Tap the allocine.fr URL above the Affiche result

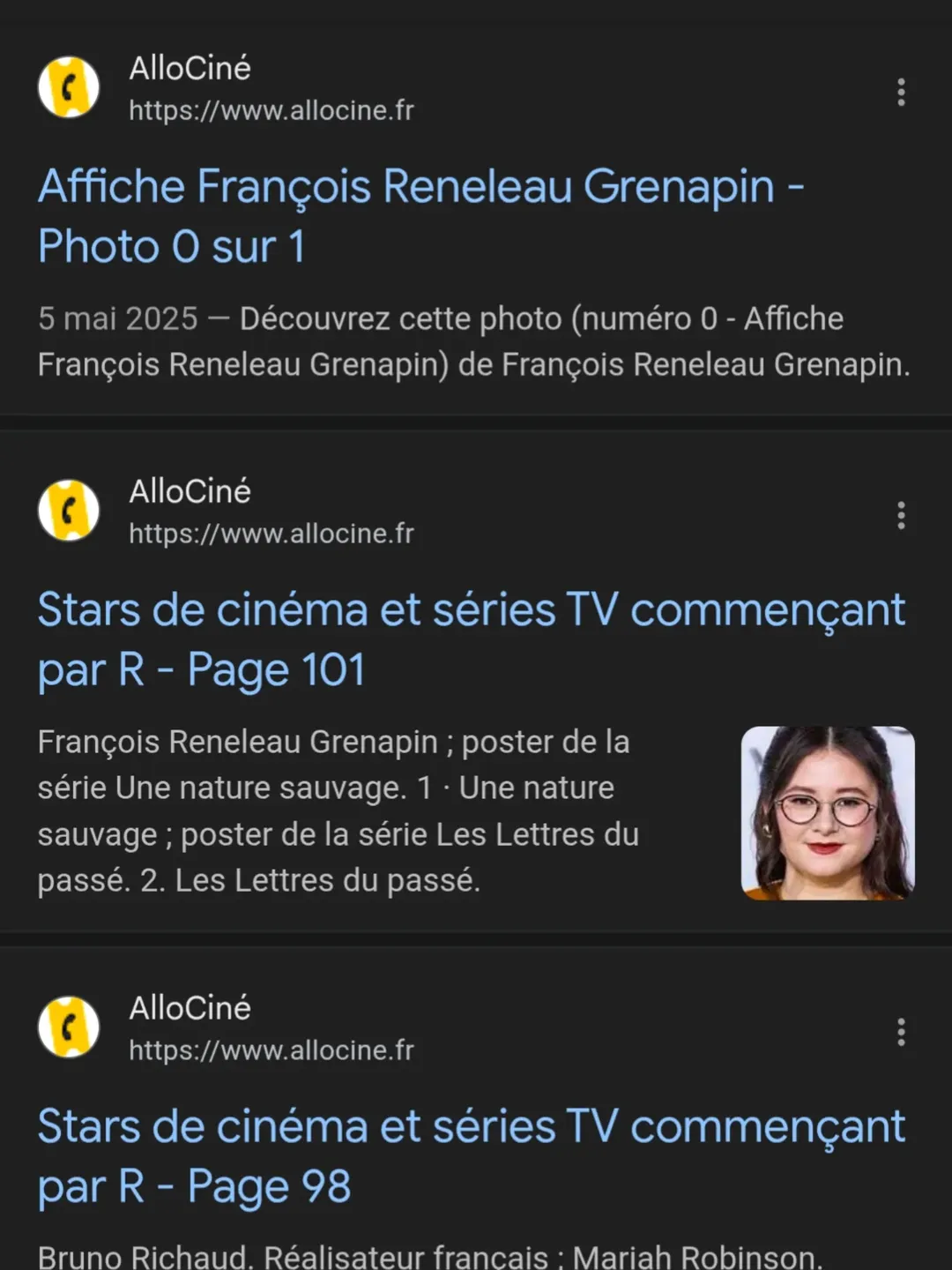(271, 111)
